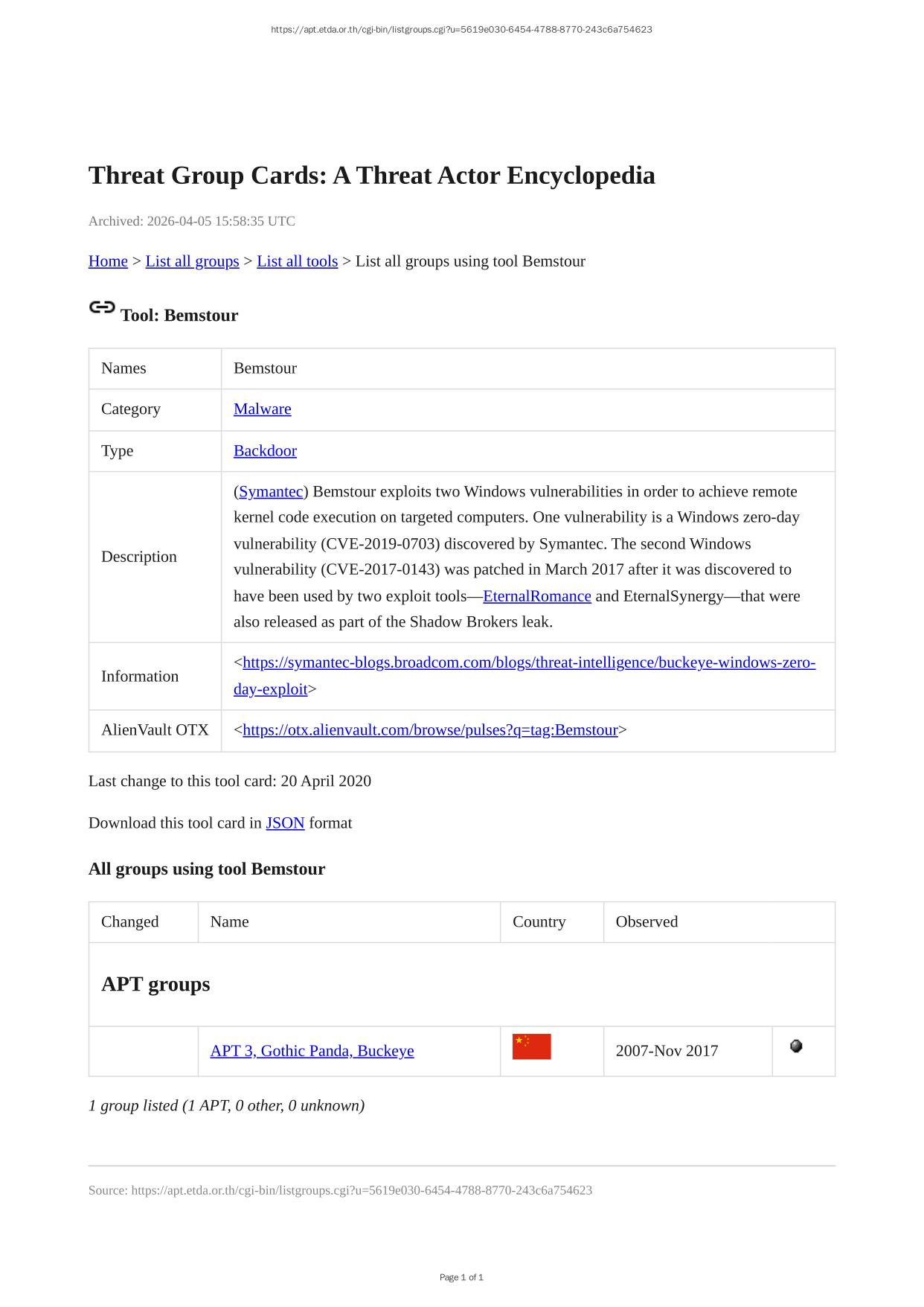Click the Observed column header

(647, 922)
